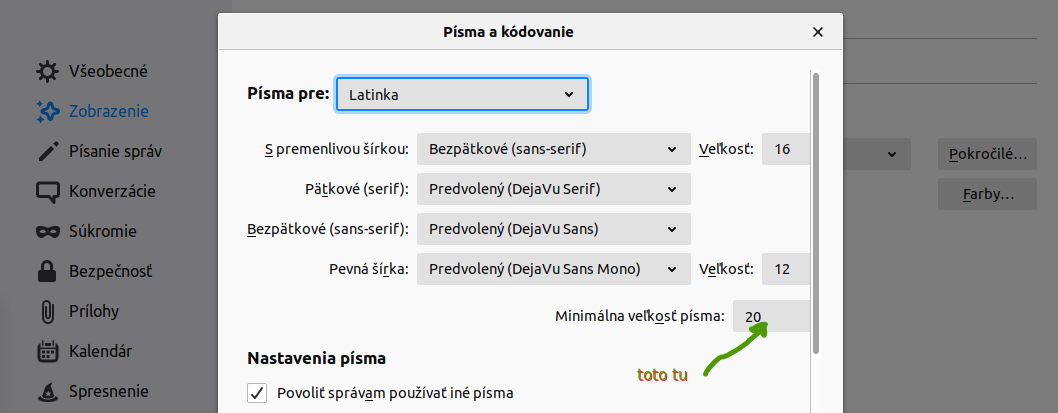This screenshot has width=1058, height=413.
Task: Click the Konverzácie chat bubble icon
Action: [47, 192]
